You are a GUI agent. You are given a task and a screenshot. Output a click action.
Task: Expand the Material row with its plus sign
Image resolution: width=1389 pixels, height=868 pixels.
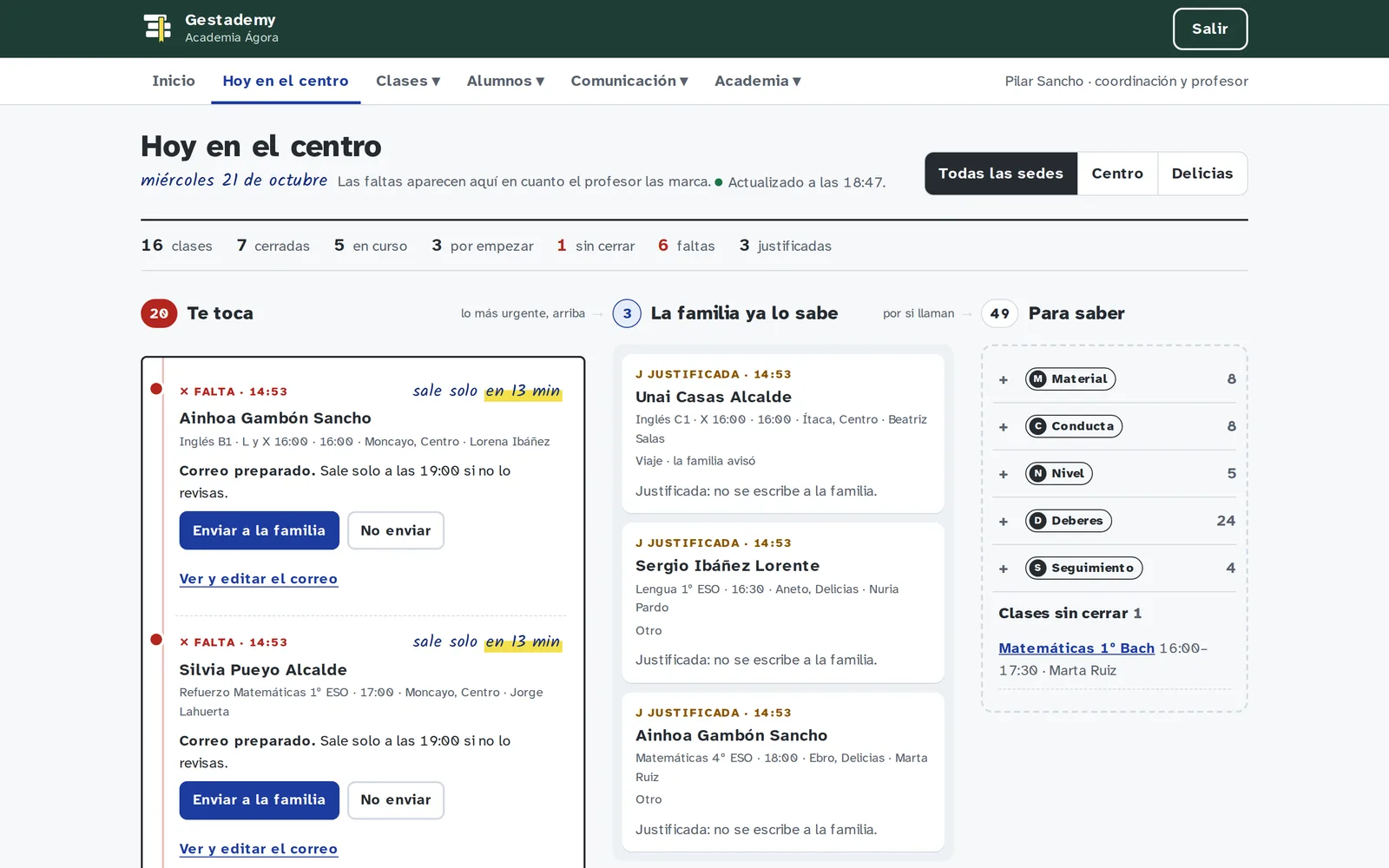(1004, 380)
